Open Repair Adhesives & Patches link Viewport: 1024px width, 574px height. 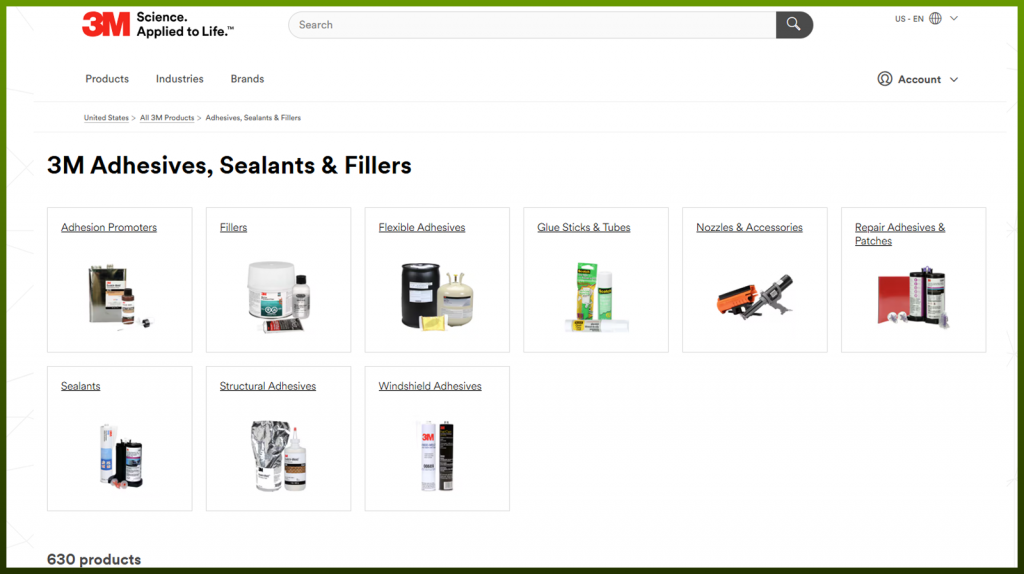click(899, 234)
